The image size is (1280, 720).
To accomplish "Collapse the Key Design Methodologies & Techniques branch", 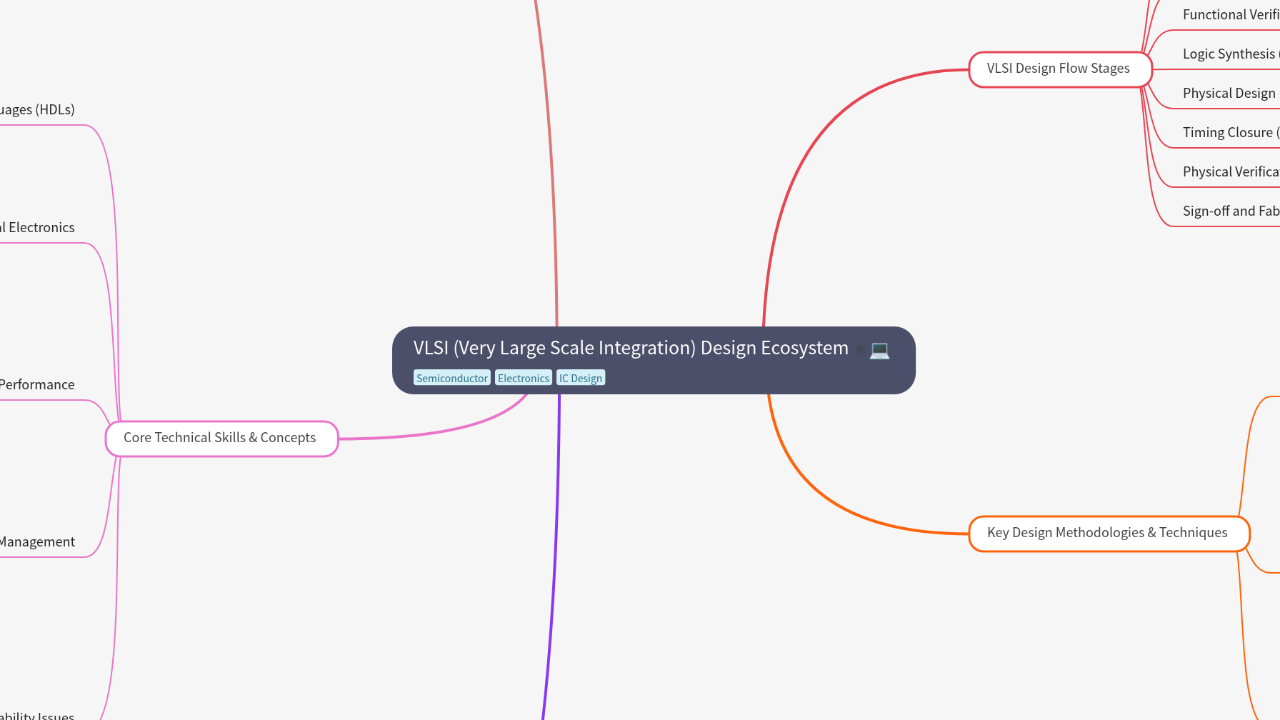I will (1108, 533).
